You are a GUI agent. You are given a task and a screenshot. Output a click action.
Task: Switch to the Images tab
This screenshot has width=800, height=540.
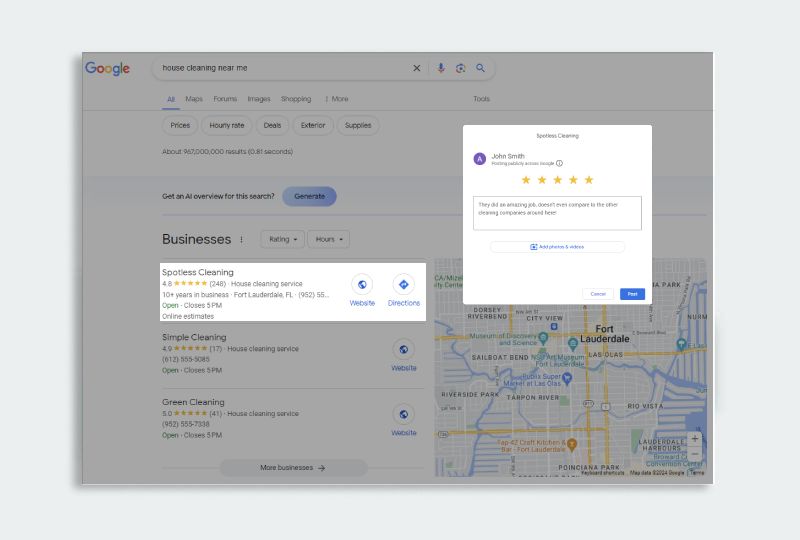tap(259, 99)
